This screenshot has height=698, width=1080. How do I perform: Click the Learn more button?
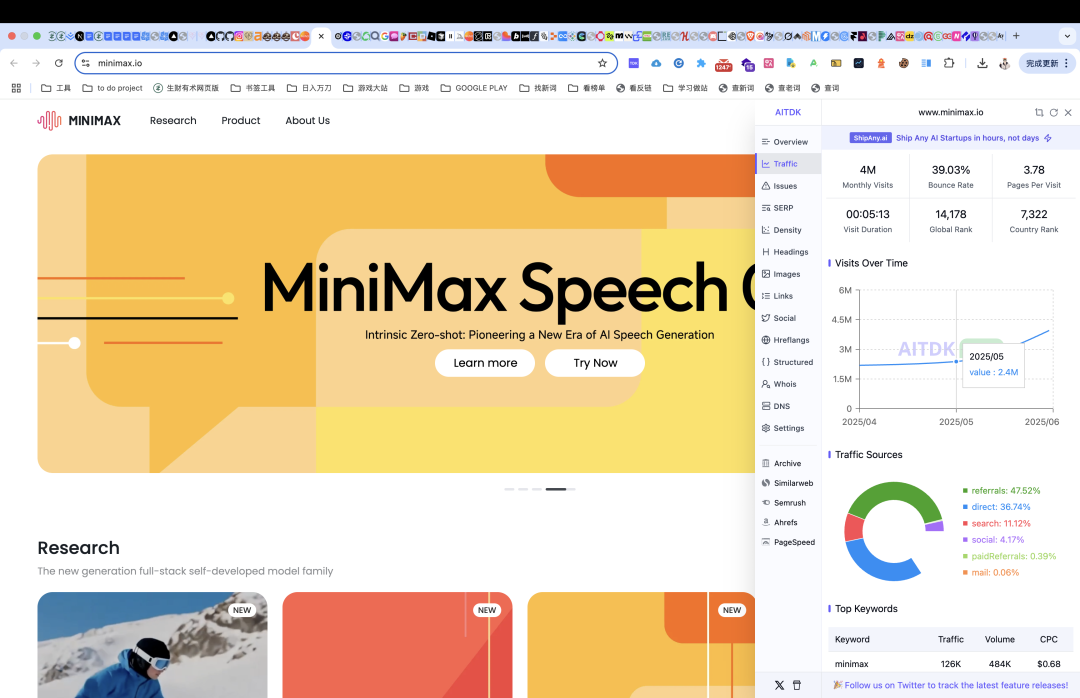(485, 363)
